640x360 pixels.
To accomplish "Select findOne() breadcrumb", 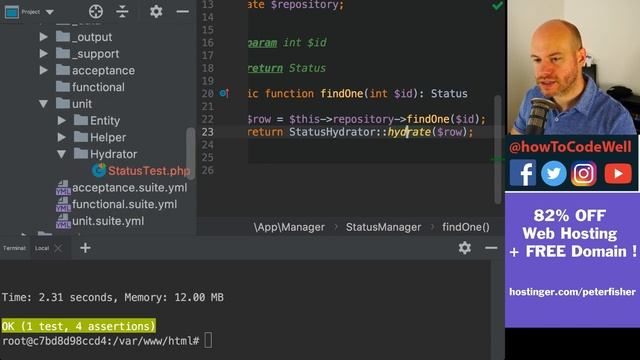I will coord(466,227).
